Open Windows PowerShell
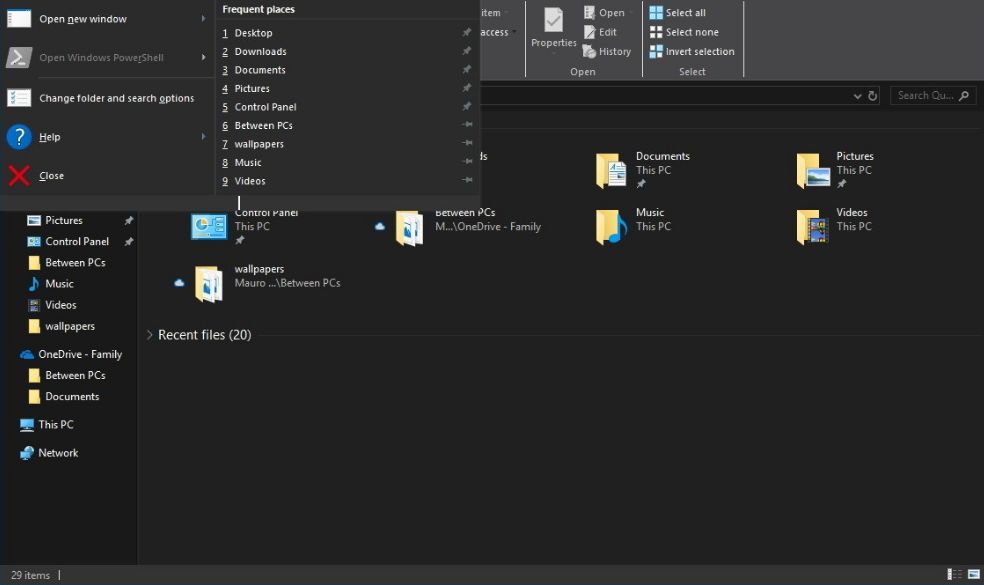The height and width of the screenshot is (585, 984). click(100, 58)
